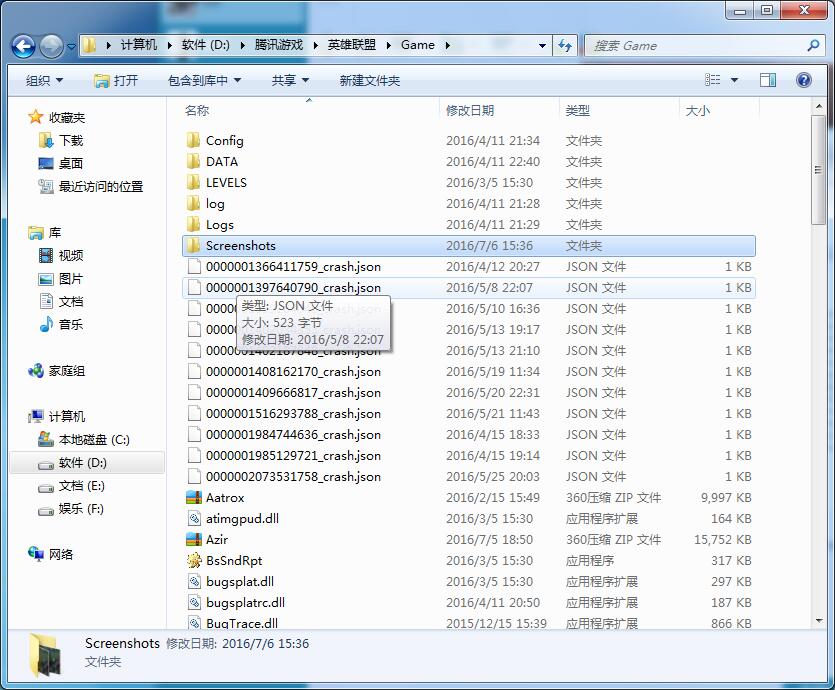Select the Aatrox ZIP archive icon

pos(194,497)
